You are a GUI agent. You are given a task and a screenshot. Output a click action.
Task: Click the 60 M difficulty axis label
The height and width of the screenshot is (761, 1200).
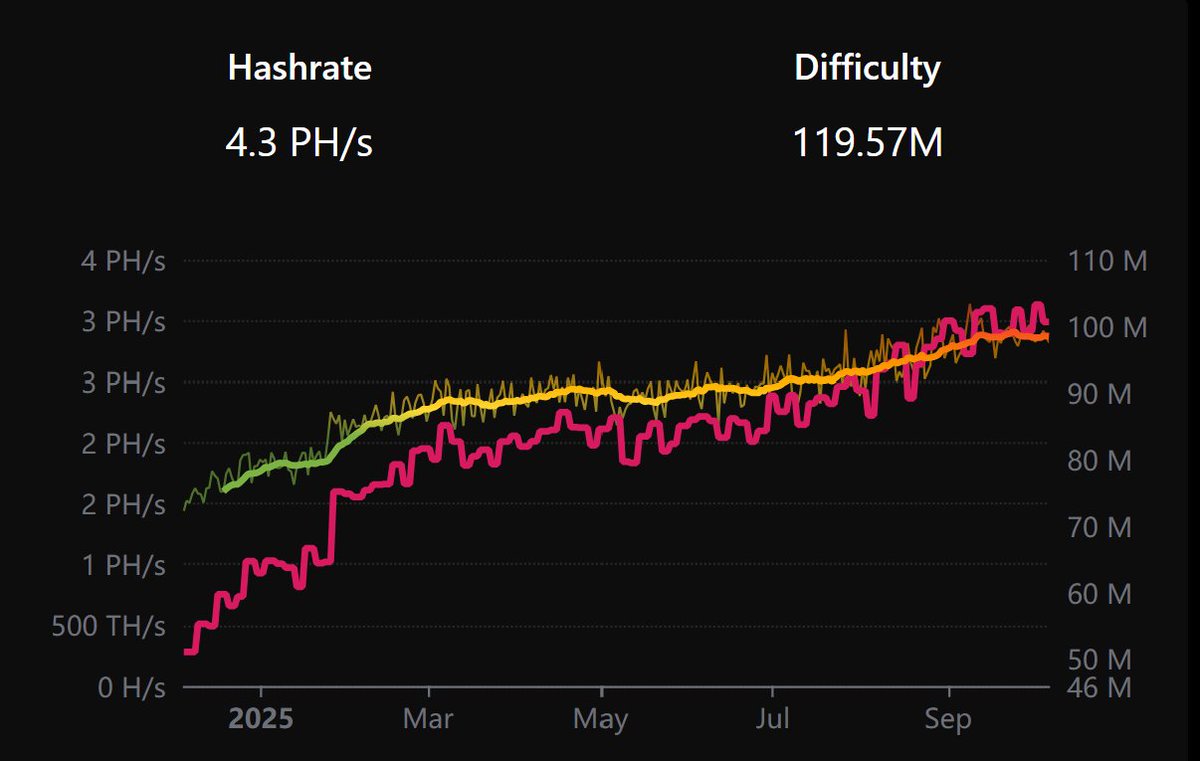pyautogui.click(x=1098, y=594)
